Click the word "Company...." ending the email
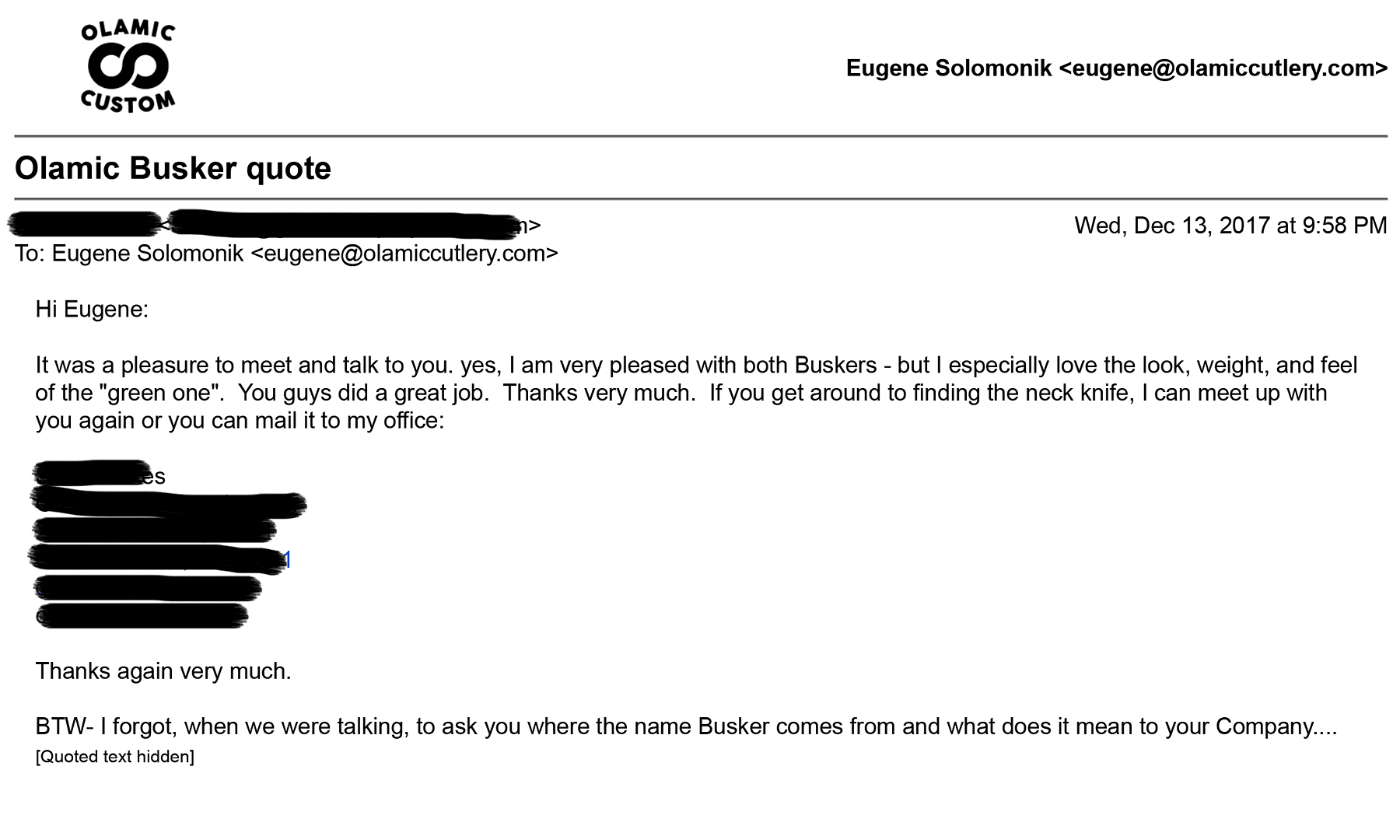The width and height of the screenshot is (1400, 840). [x=1276, y=726]
